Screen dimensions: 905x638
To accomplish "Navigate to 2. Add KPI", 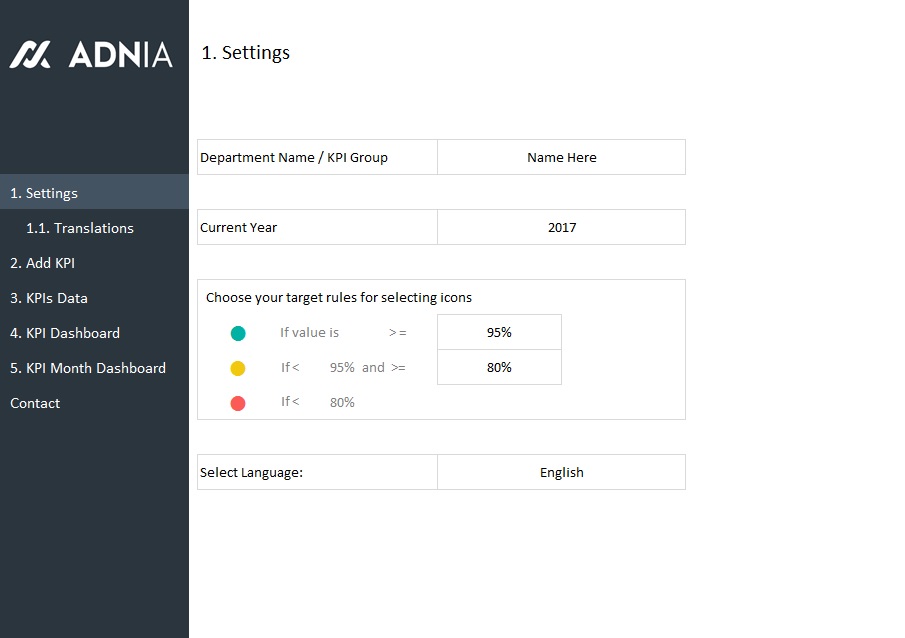I will coord(43,263).
